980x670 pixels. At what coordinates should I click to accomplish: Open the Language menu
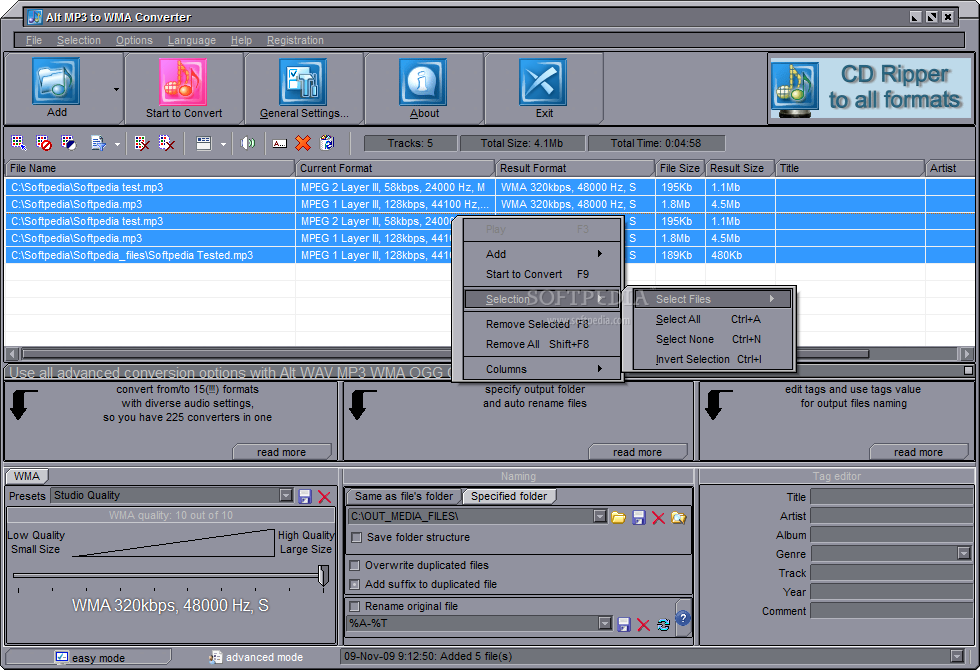click(191, 40)
